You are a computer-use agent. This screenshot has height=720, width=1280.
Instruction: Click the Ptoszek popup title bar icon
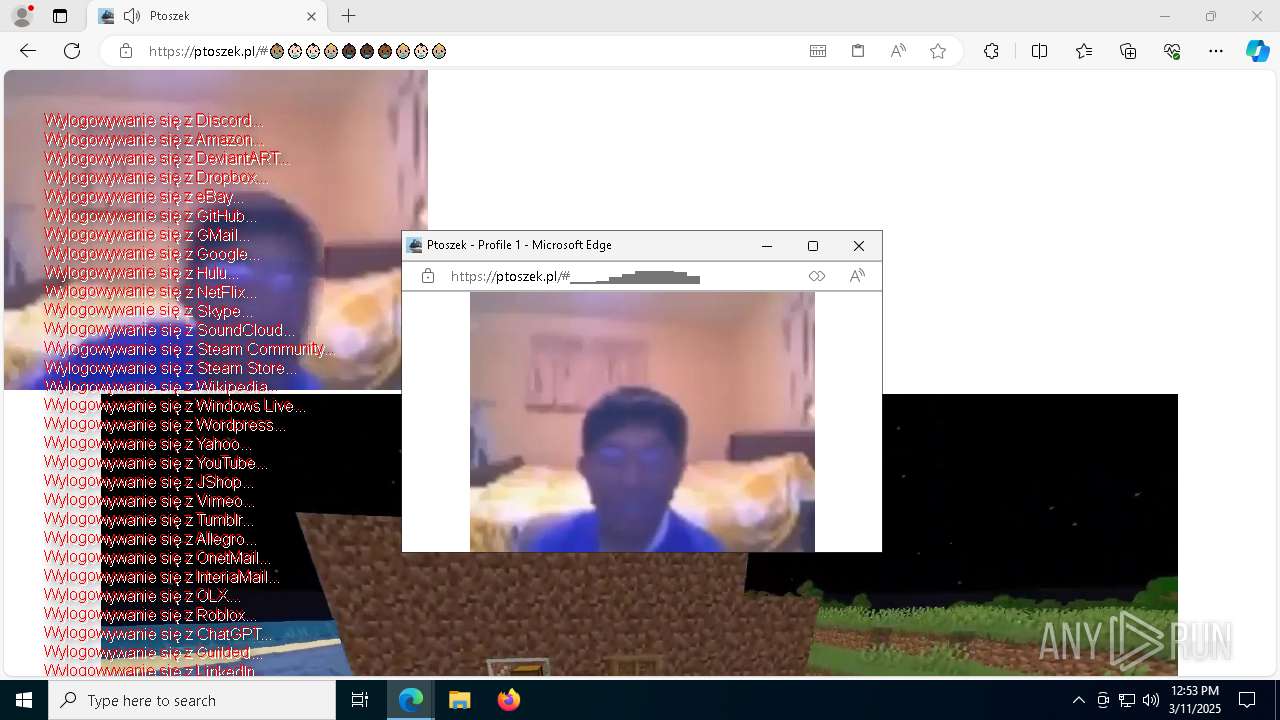click(x=415, y=245)
